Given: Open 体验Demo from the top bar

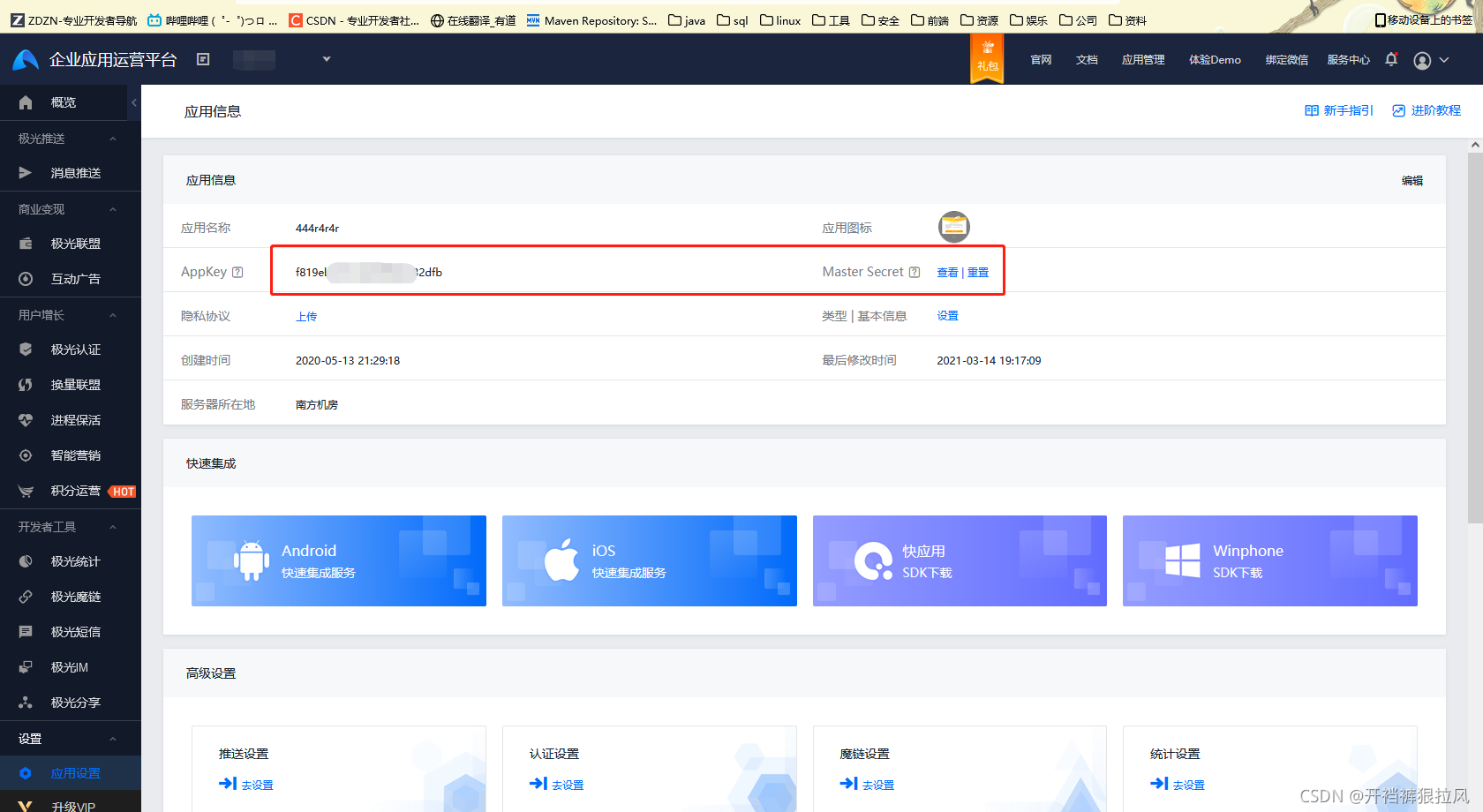Looking at the screenshot, I should coord(1214,59).
